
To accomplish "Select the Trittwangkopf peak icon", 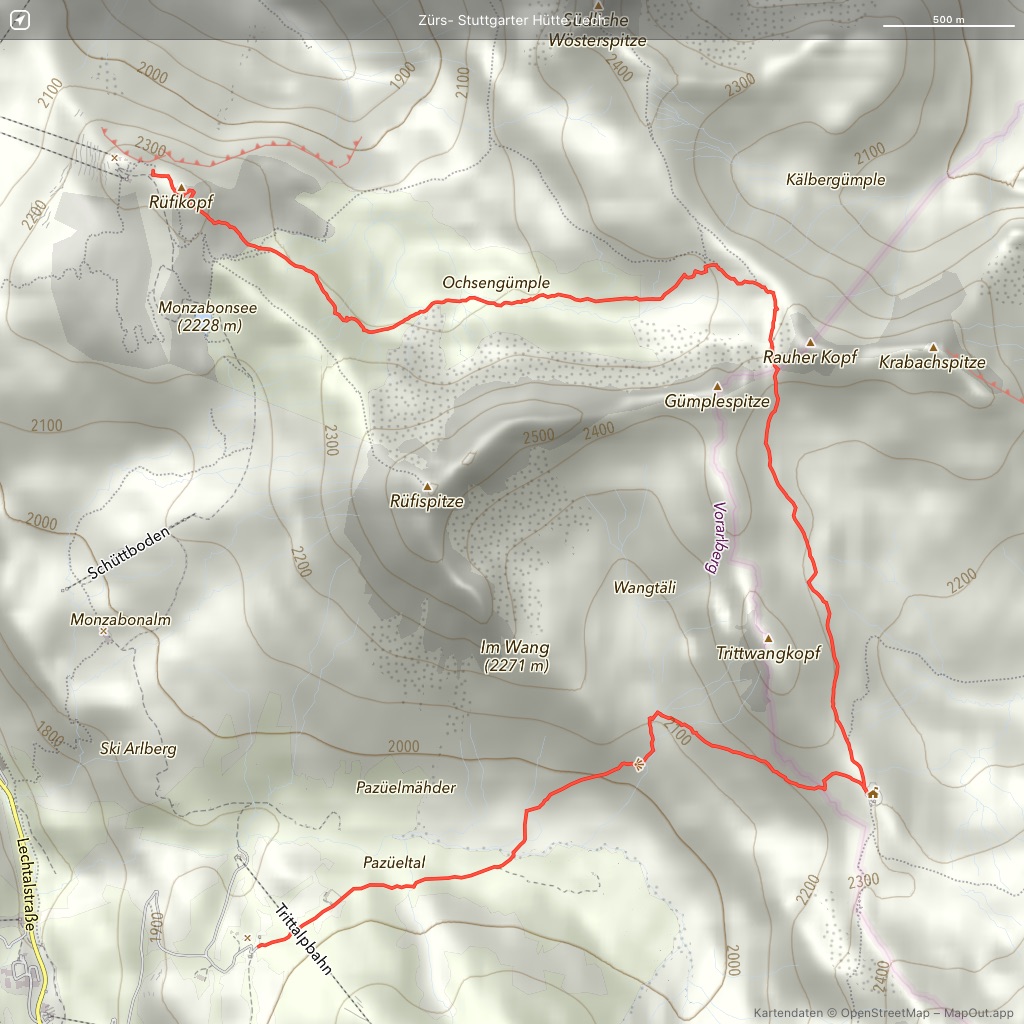I will pos(768,638).
